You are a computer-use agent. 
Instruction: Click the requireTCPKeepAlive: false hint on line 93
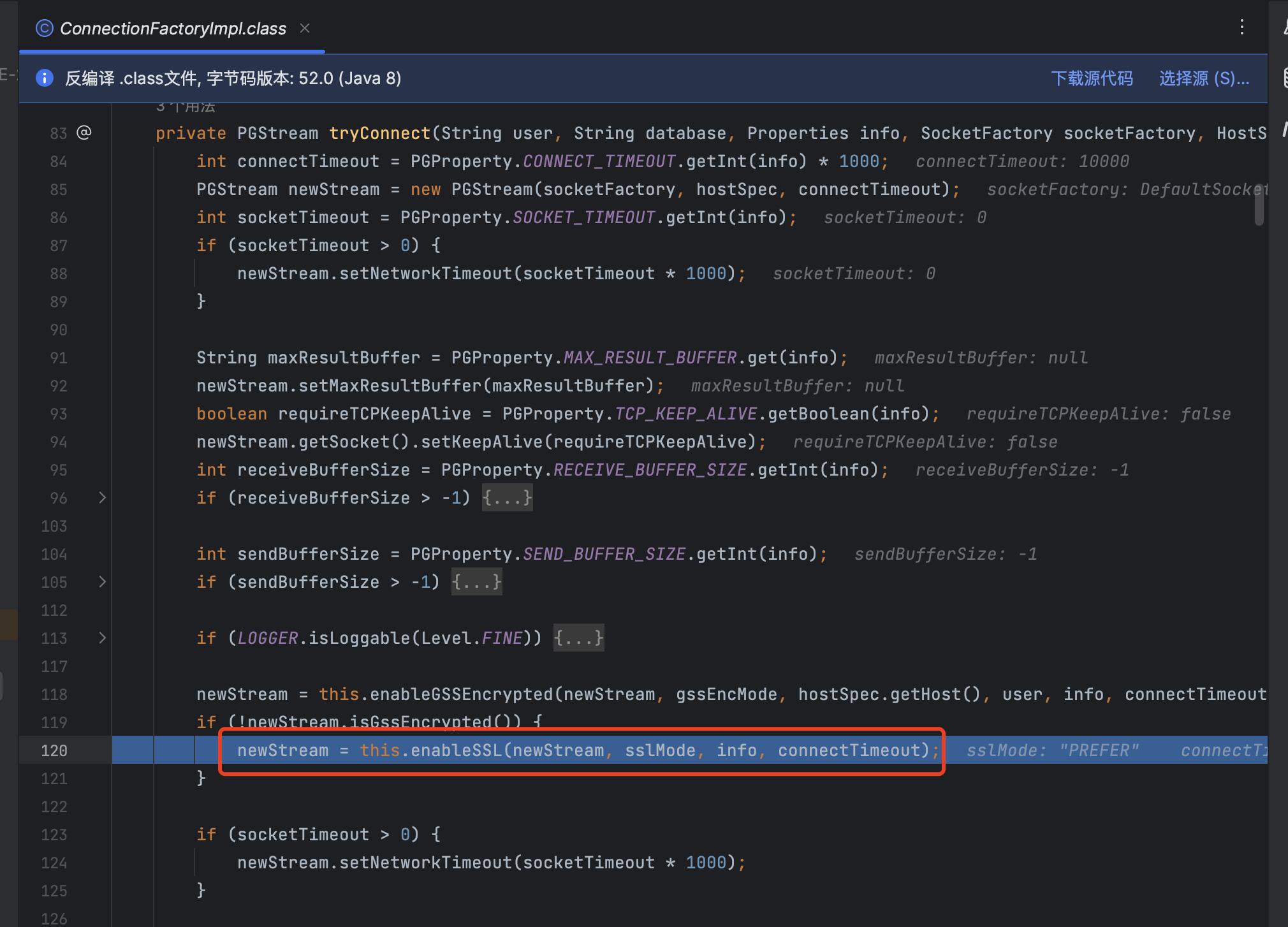(x=1099, y=414)
